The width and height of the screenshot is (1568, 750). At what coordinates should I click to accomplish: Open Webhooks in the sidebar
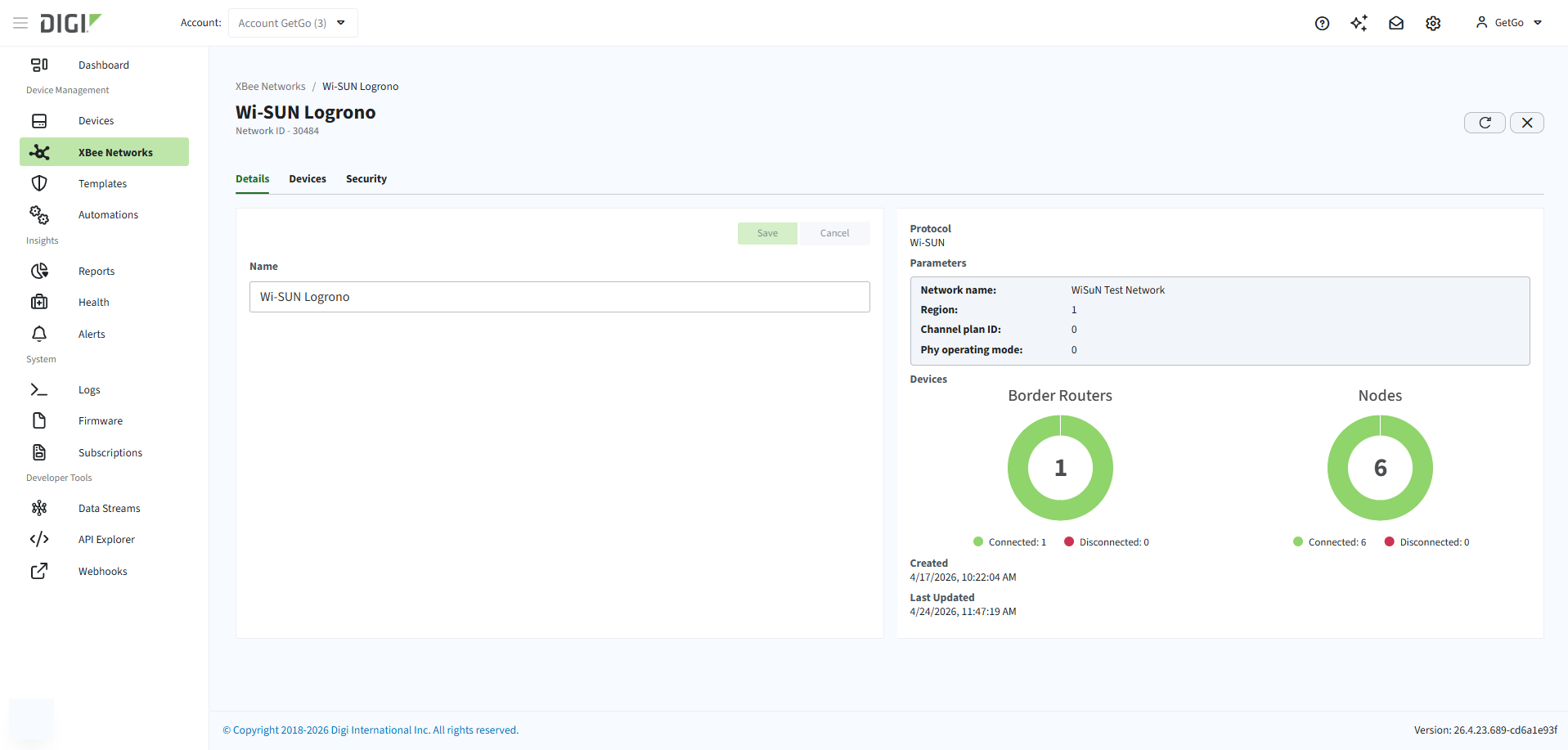[104, 571]
